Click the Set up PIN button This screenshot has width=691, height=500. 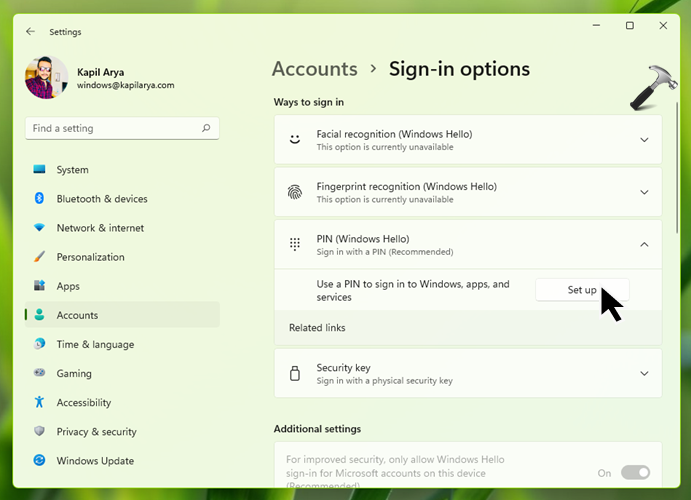pos(582,290)
